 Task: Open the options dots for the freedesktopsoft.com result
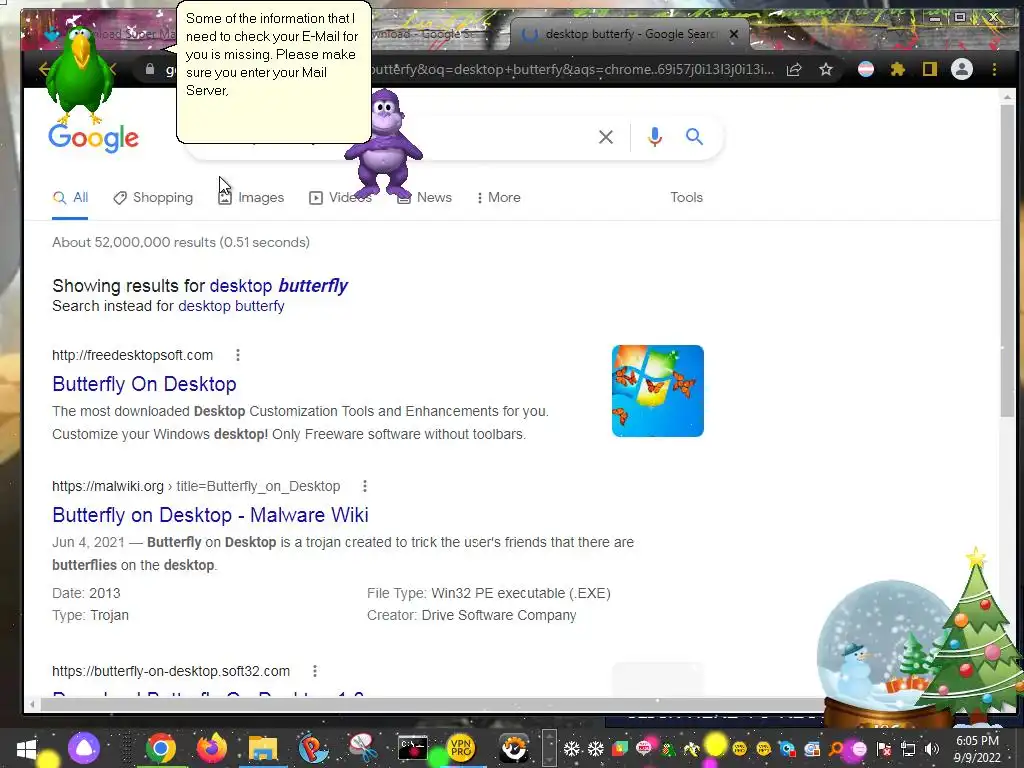pyautogui.click(x=238, y=355)
